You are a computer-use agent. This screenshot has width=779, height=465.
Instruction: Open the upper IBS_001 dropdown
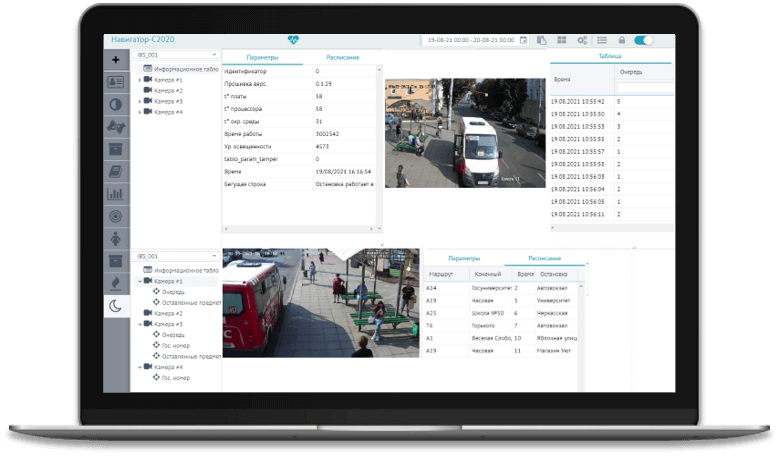(x=175, y=56)
